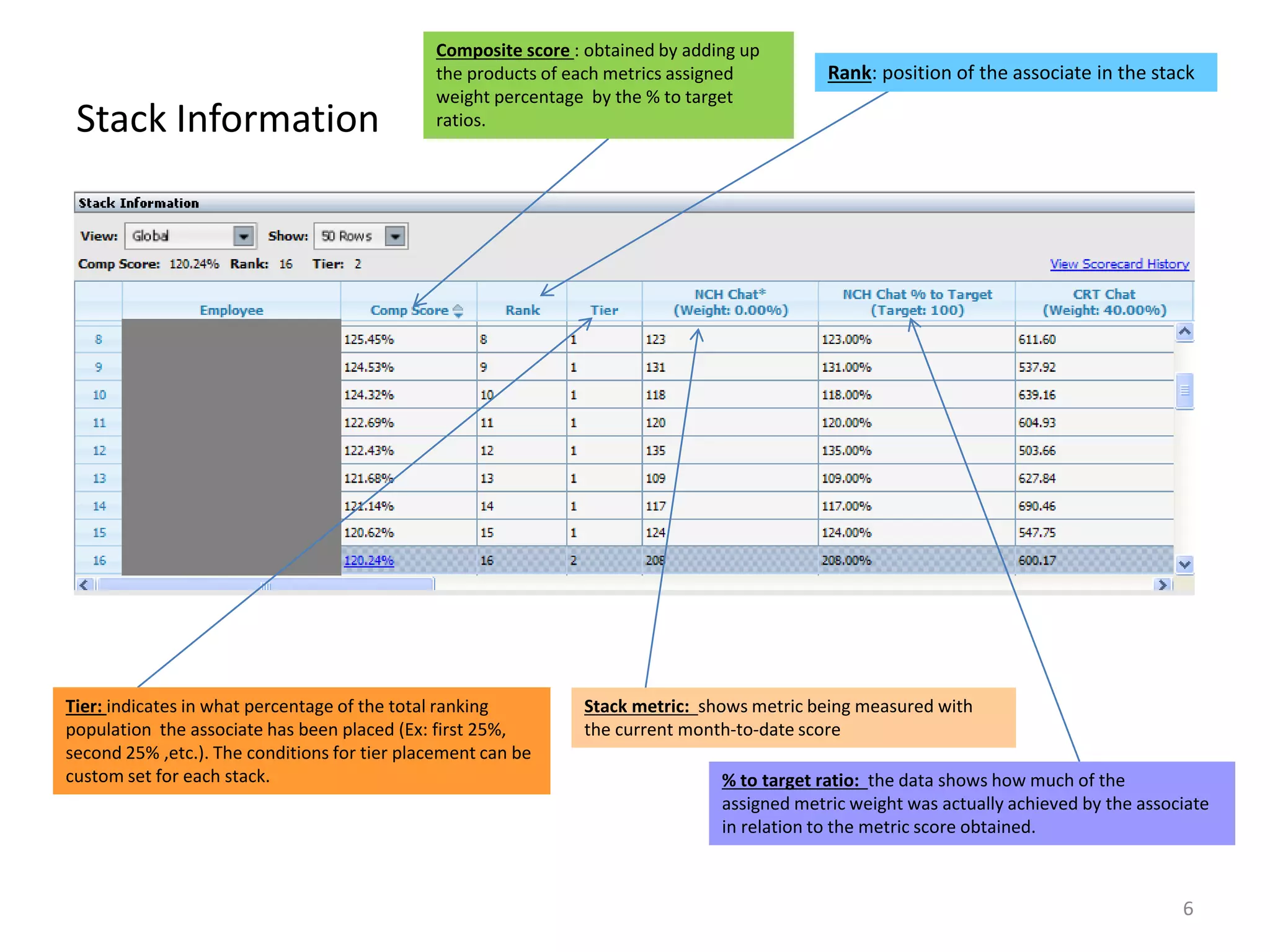Select row number 8 header
The image size is (1270, 952).
99,339
